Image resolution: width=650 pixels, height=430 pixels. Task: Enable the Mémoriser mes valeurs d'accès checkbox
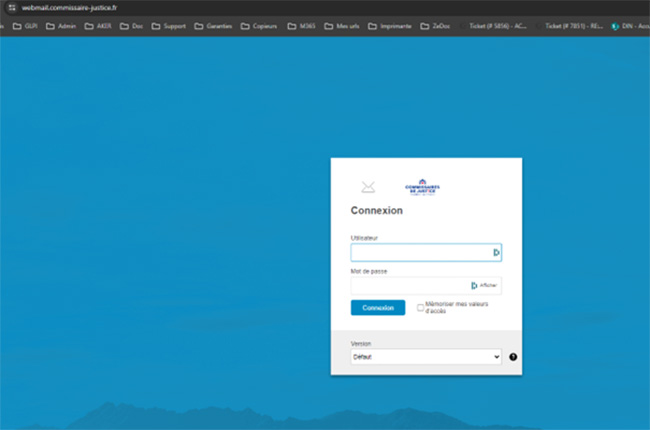(x=420, y=308)
